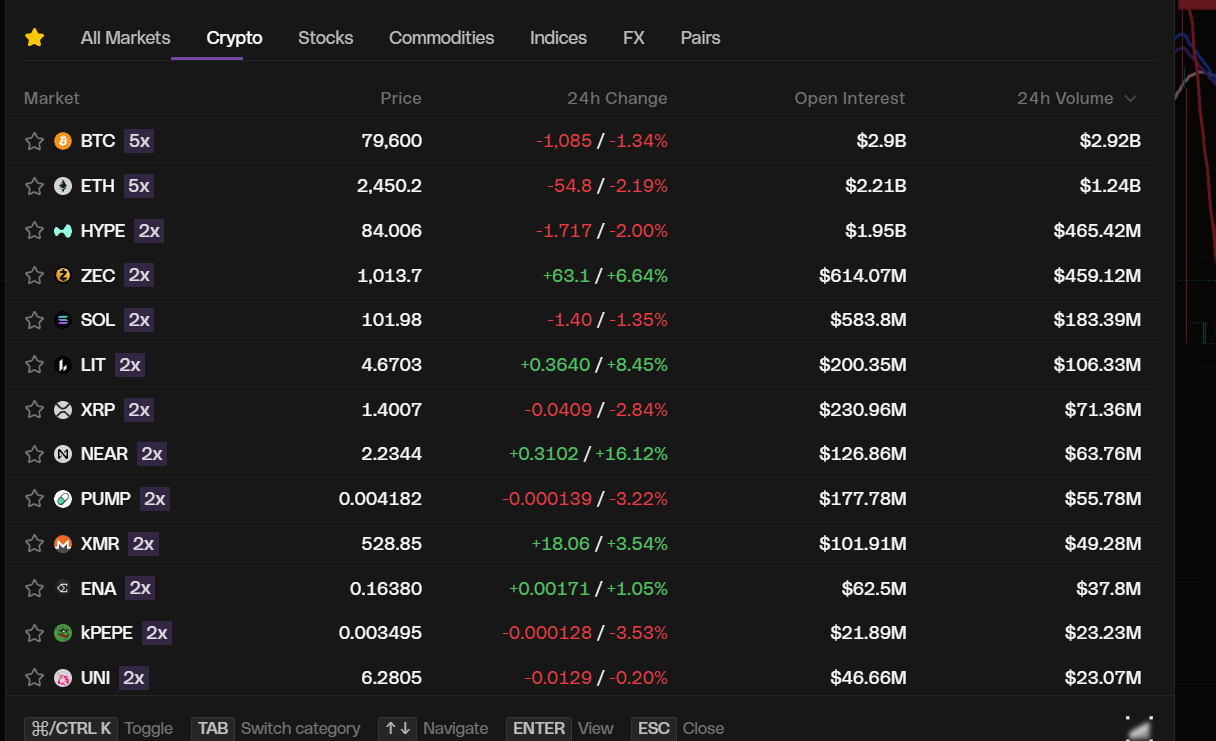The width and height of the screenshot is (1216, 741).
Task: Click the SOL Solana coin icon
Action: point(63,320)
